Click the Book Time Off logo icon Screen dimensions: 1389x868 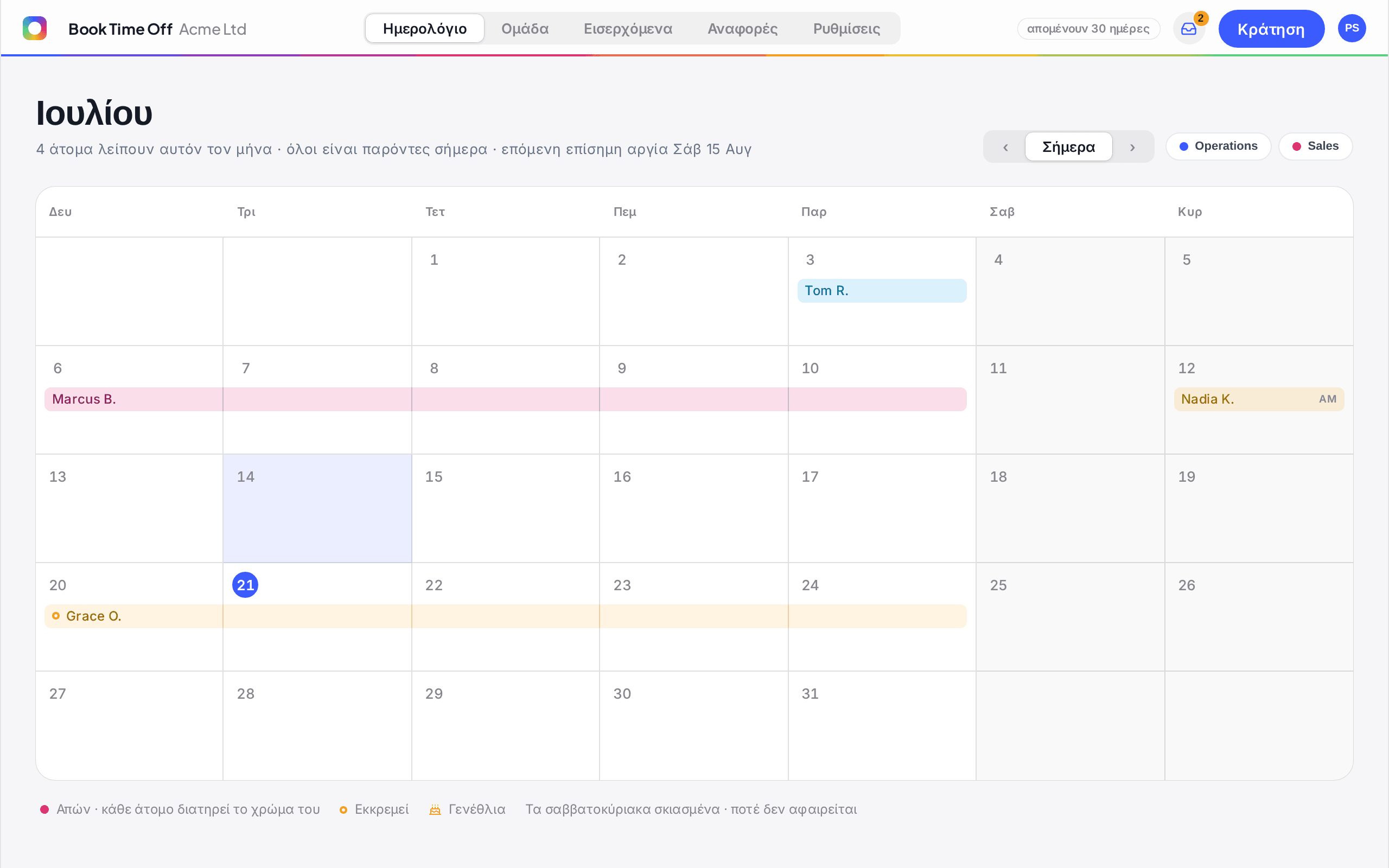[34, 29]
